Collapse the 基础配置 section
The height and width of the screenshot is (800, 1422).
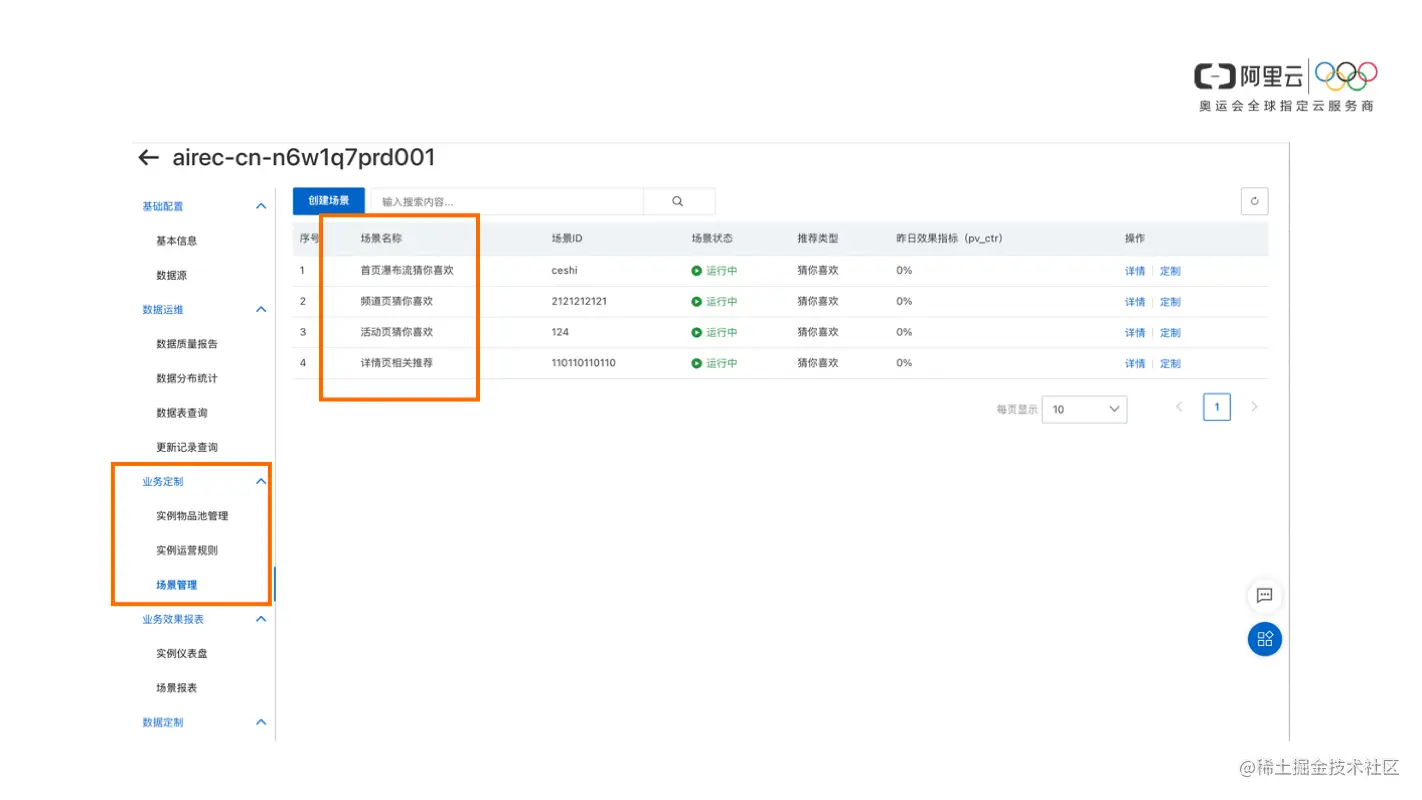[x=261, y=206]
